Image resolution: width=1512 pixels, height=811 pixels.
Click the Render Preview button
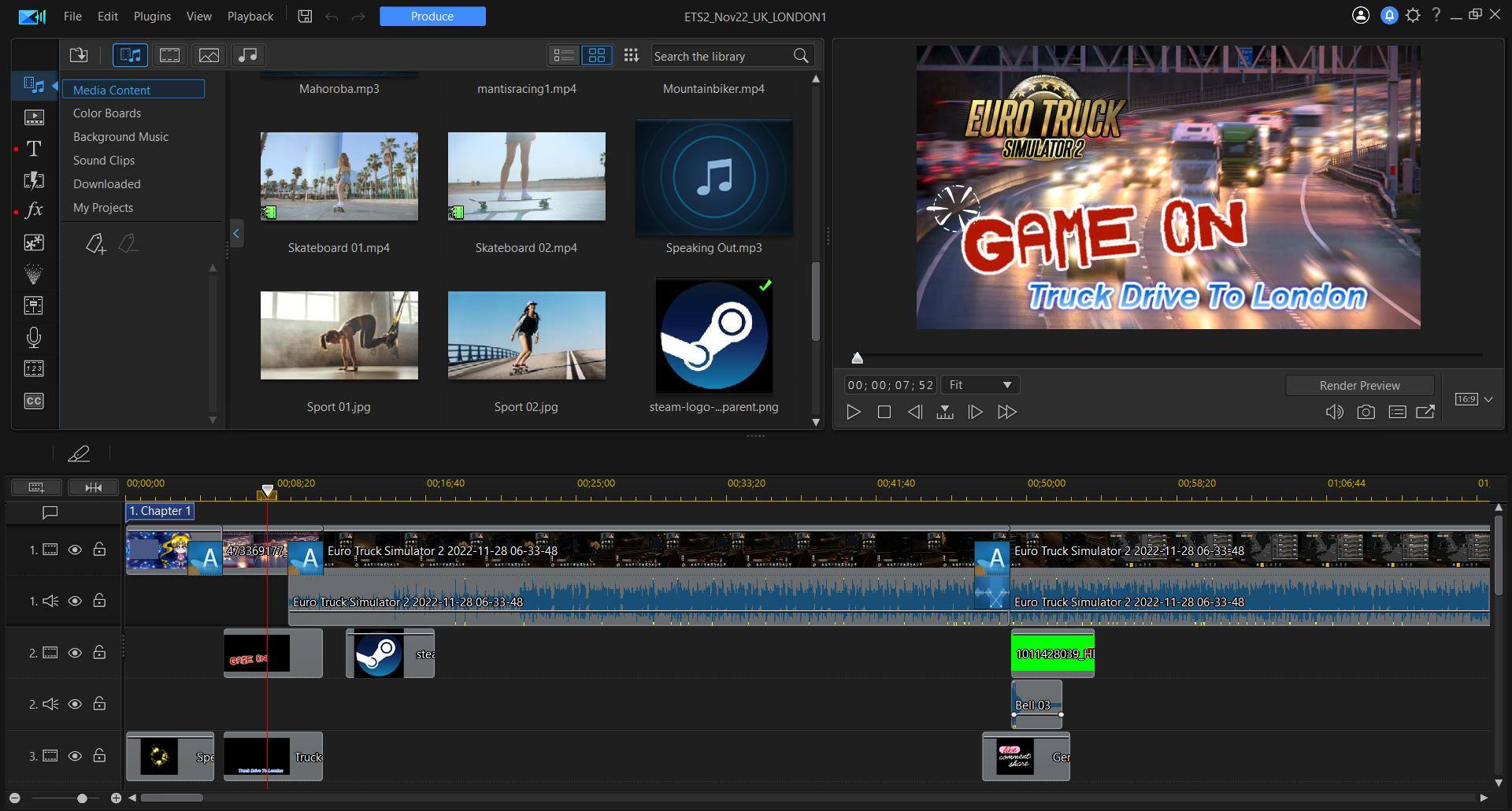coord(1359,385)
